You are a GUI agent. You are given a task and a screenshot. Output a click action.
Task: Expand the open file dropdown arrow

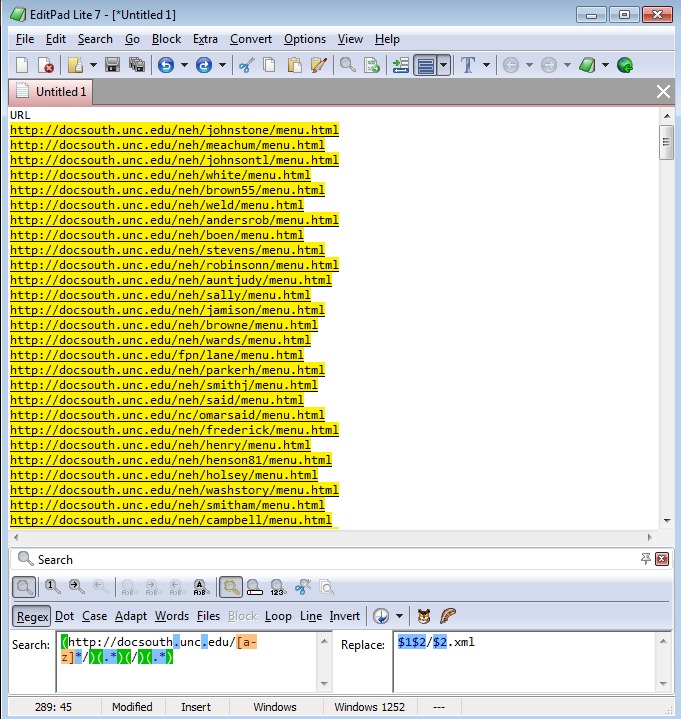(93, 65)
